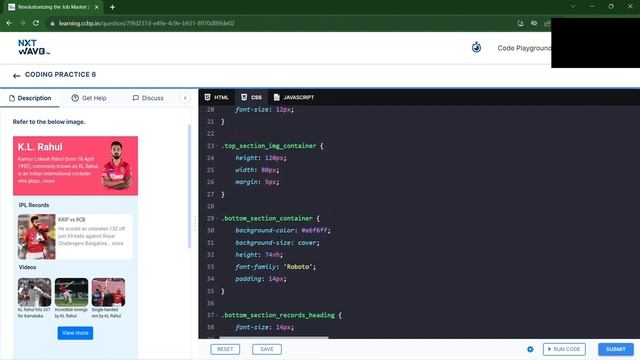Click the KXIP vs RCB record thumbnail
The height and width of the screenshot is (360, 640).
[36, 237]
